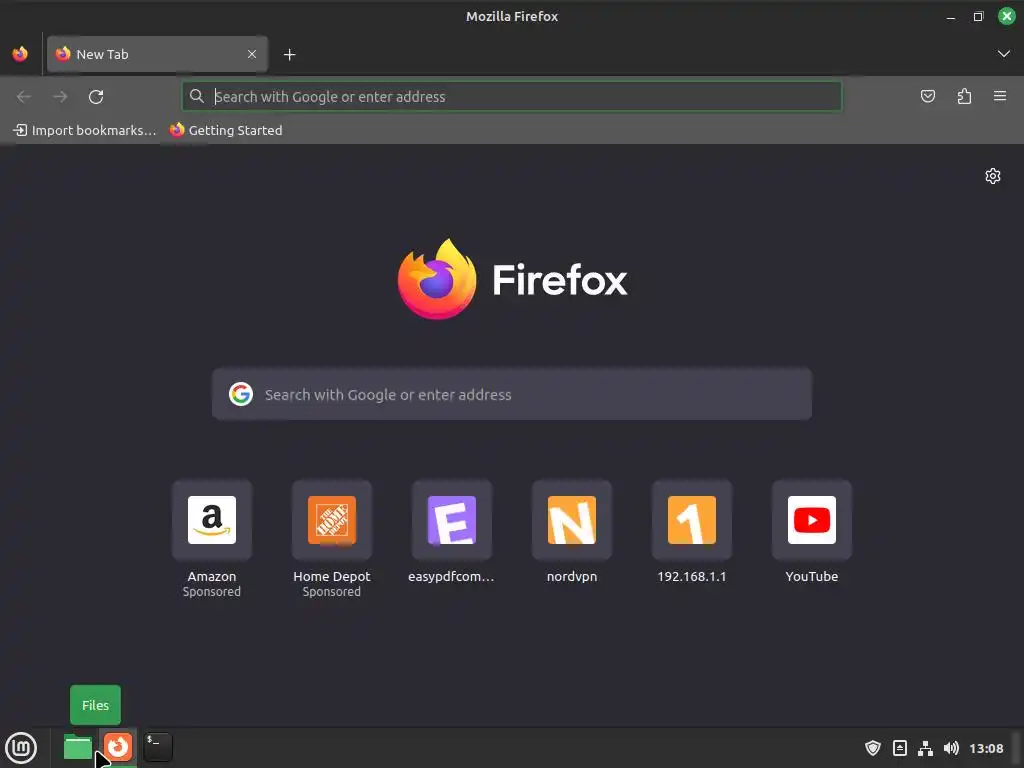Click the Amazon label text
Viewport: 1024px width, 768px height.
coord(212,577)
